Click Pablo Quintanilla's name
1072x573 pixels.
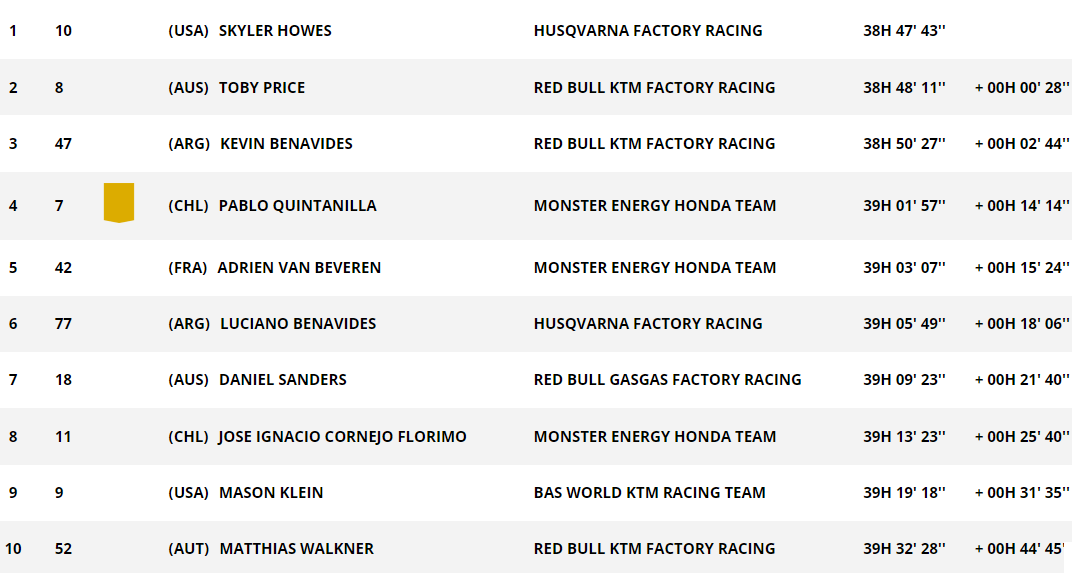(x=297, y=206)
